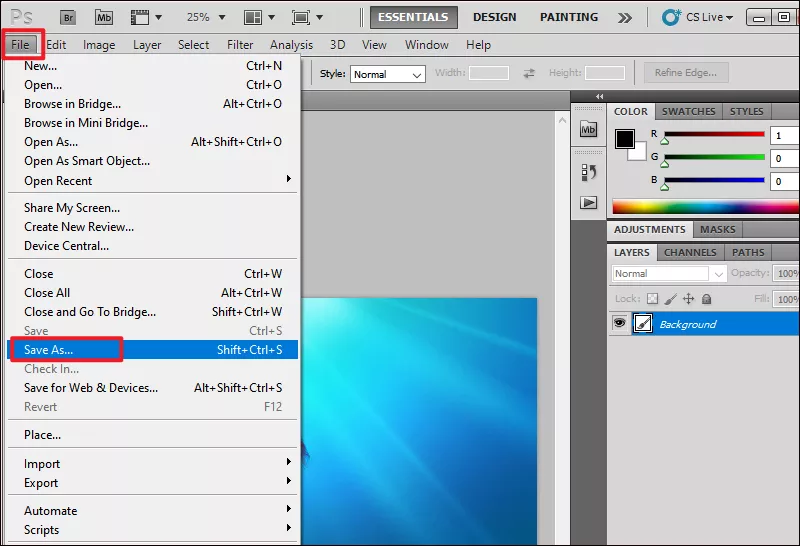Switch to the Swatches tab

(688, 111)
